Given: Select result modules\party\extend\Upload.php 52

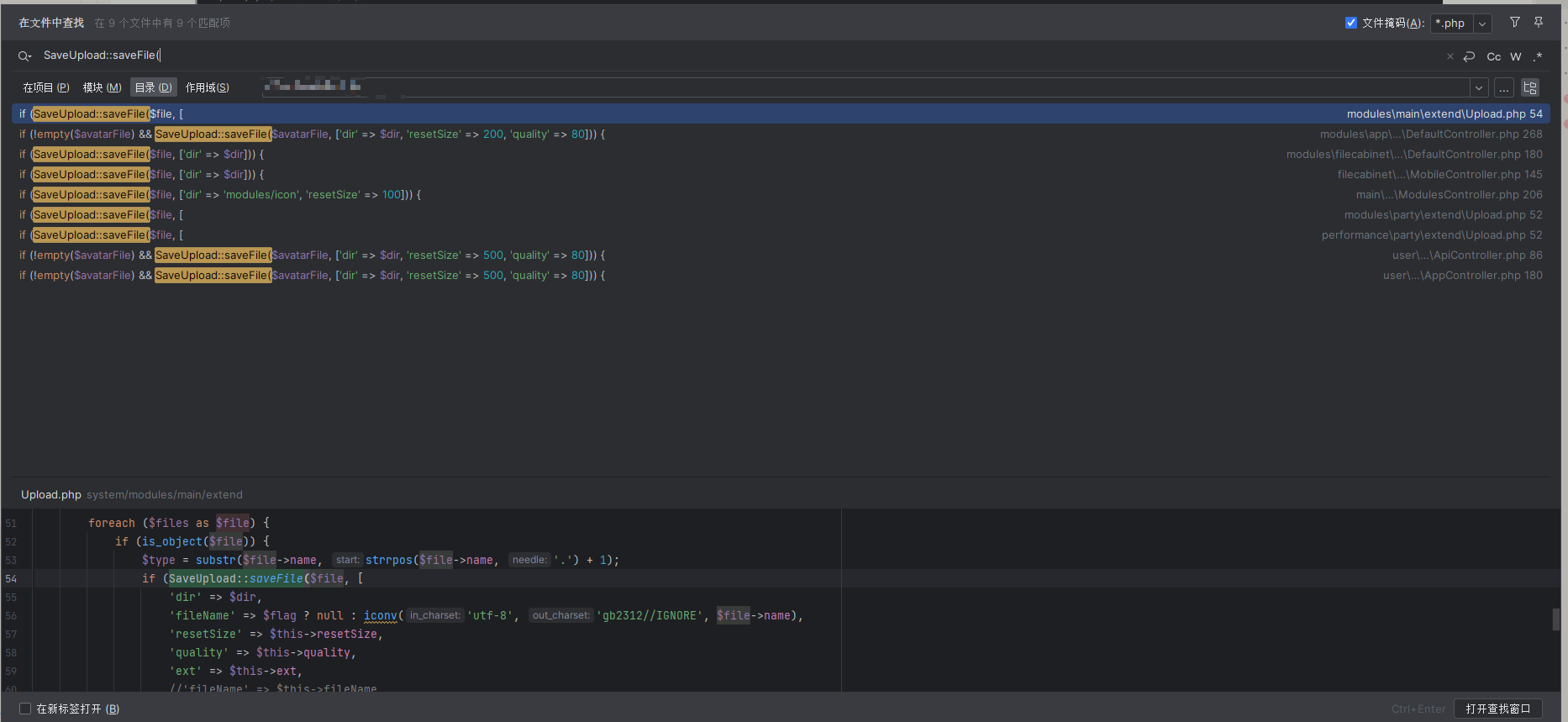Looking at the screenshot, I should tap(781, 214).
